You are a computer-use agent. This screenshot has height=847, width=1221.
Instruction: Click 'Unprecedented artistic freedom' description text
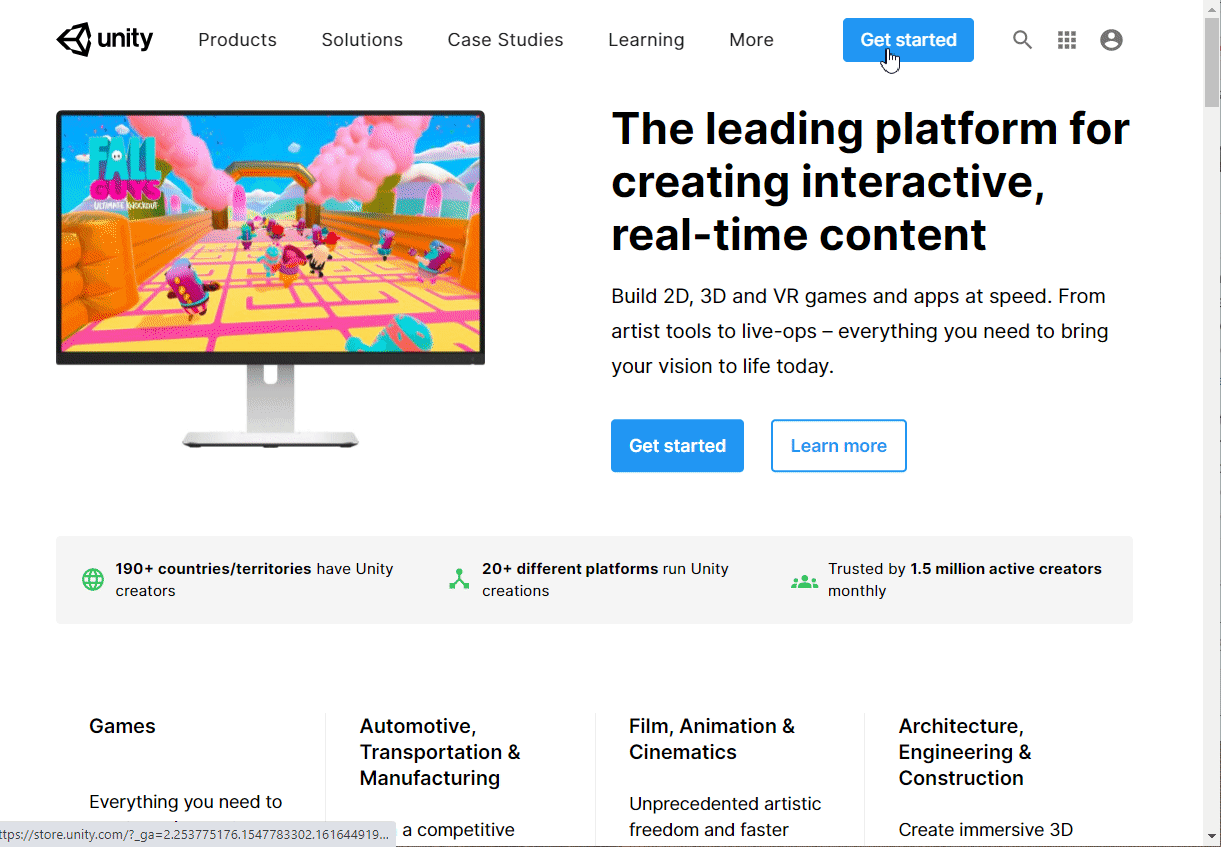tap(725, 817)
